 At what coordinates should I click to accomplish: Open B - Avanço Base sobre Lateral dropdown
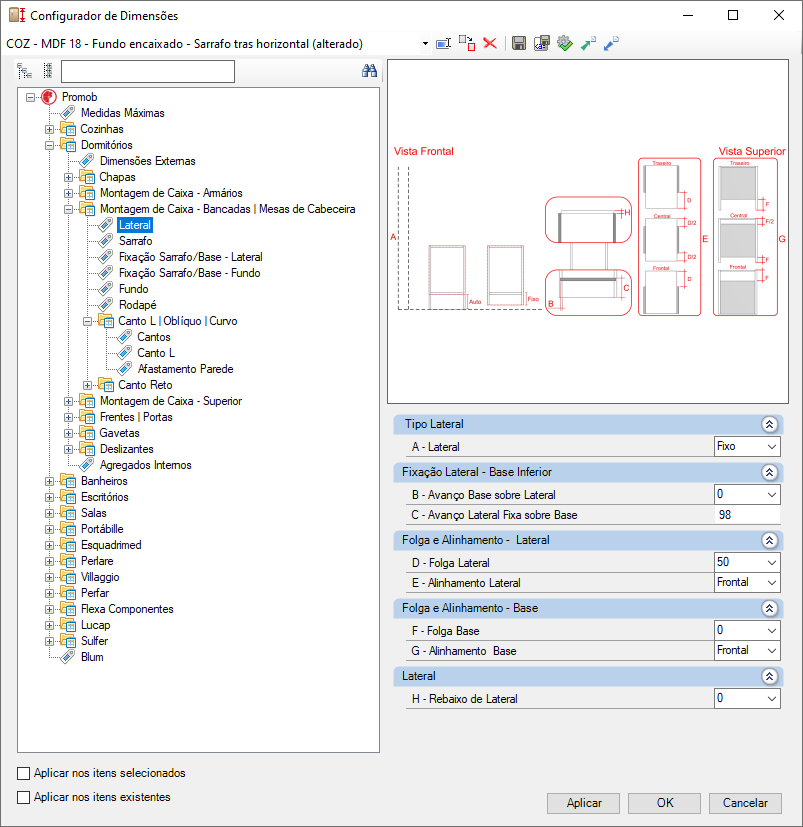click(x=771, y=495)
